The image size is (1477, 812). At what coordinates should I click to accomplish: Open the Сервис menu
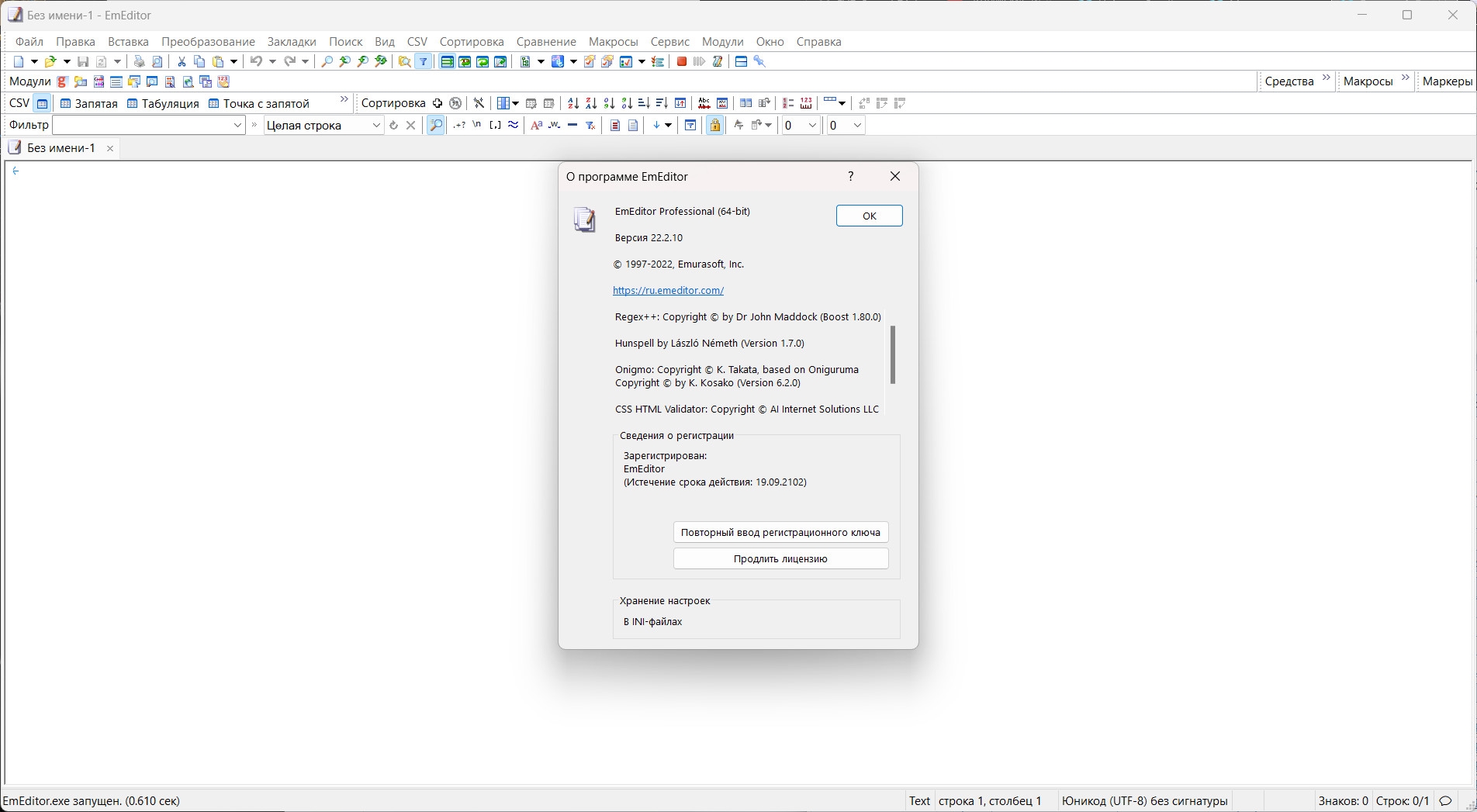[x=669, y=41]
